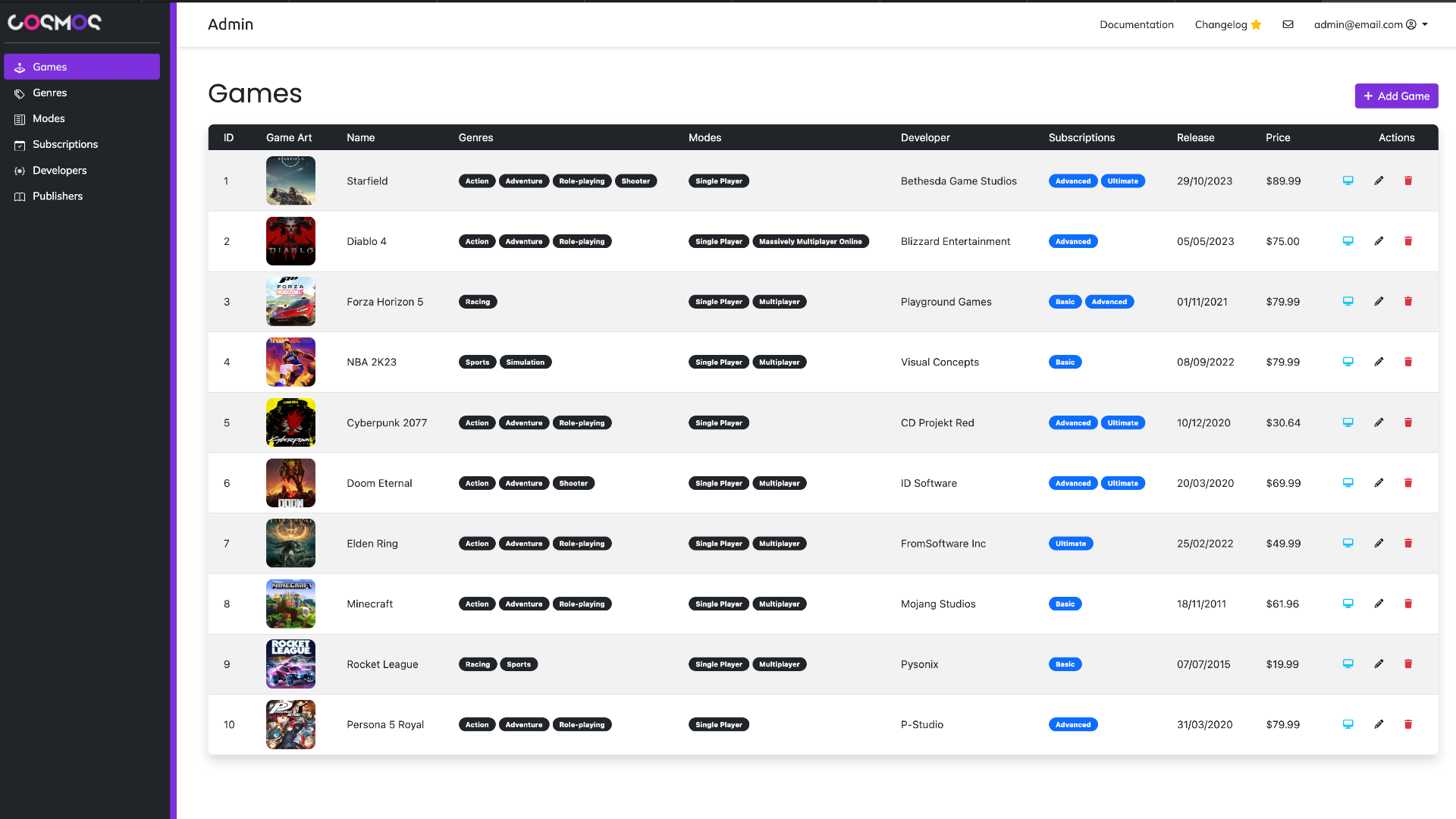Click the Subscriptions column header
1456x819 pixels.
coord(1081,137)
